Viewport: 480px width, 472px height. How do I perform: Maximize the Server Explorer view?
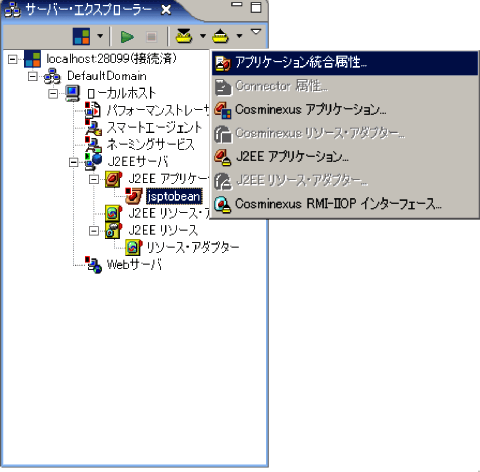256,7
